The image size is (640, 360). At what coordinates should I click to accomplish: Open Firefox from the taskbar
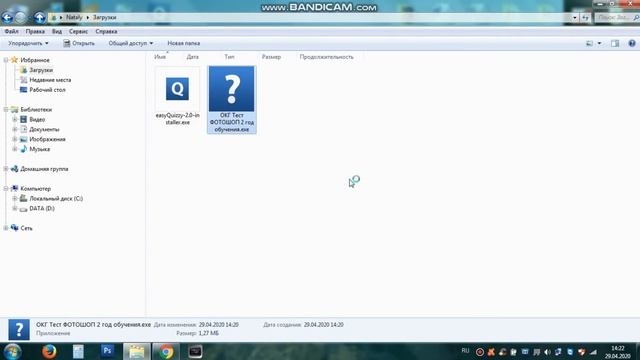click(x=49, y=351)
